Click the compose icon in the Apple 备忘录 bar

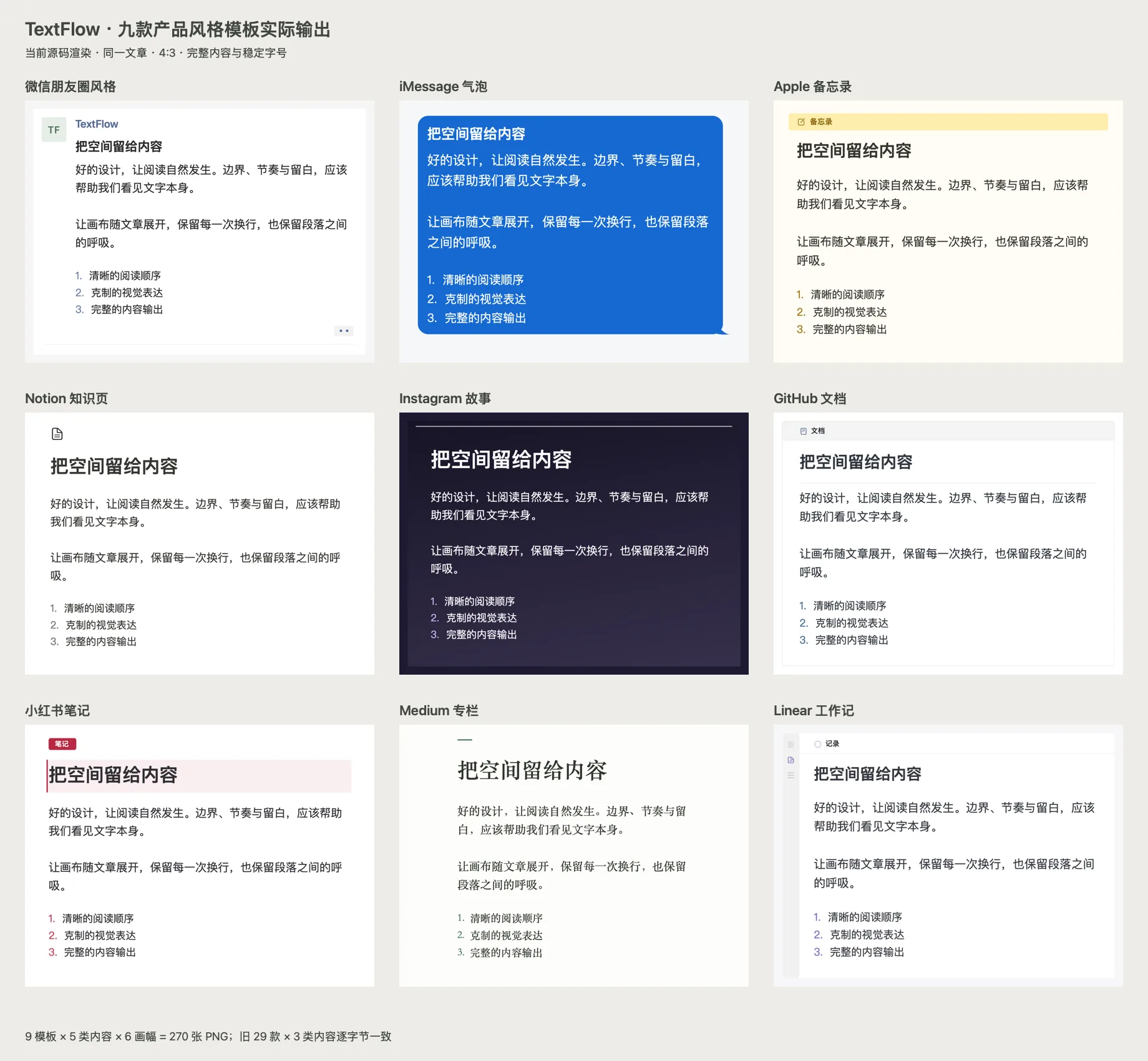pos(801,122)
